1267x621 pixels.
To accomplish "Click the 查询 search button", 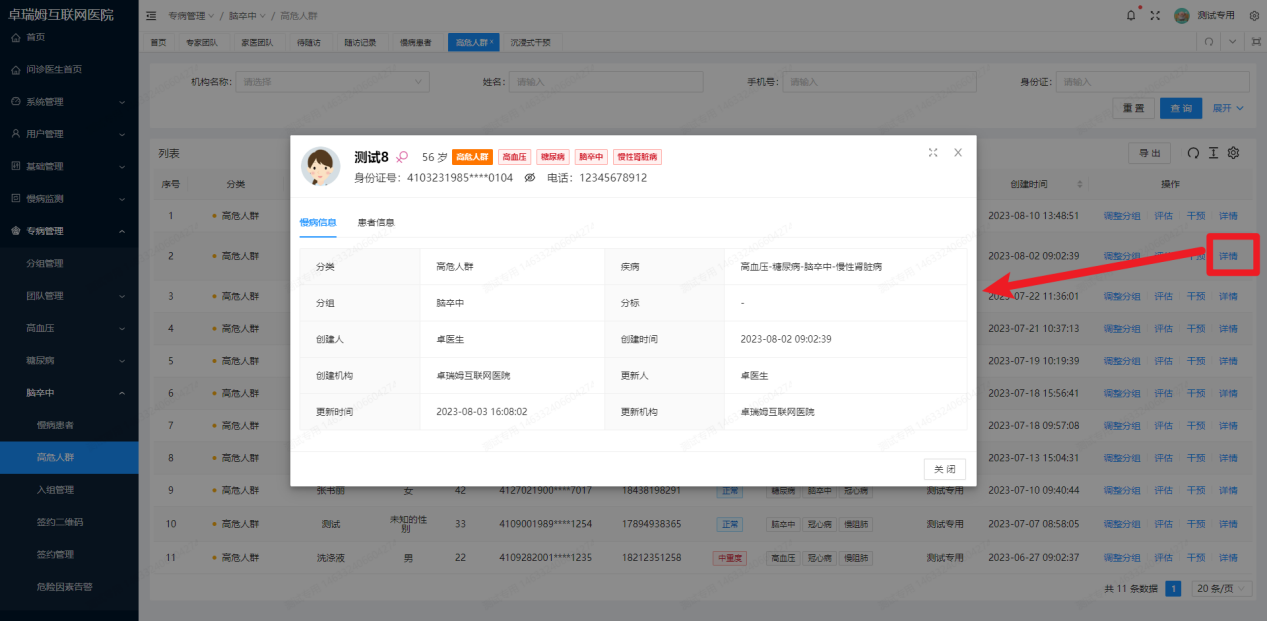I will click(1181, 108).
